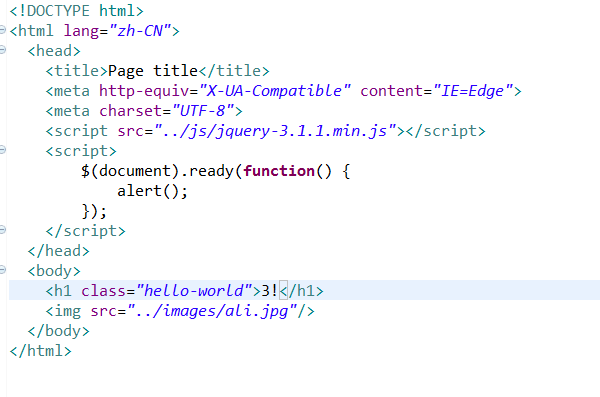Click the http-equiv attribute name
The height and width of the screenshot is (397, 600).
(x=144, y=91)
